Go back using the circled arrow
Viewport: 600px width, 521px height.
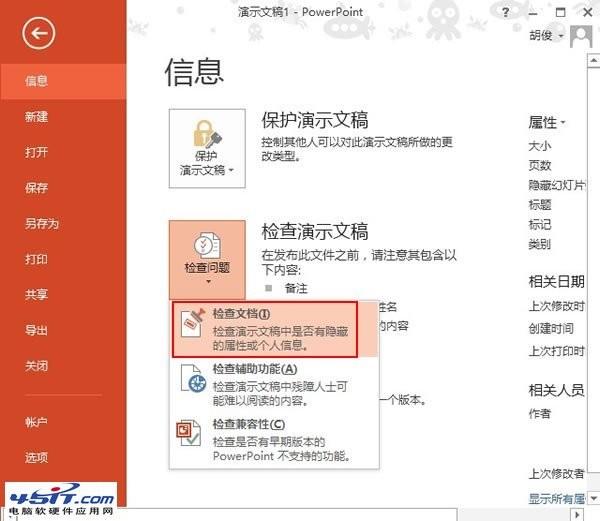(38, 33)
